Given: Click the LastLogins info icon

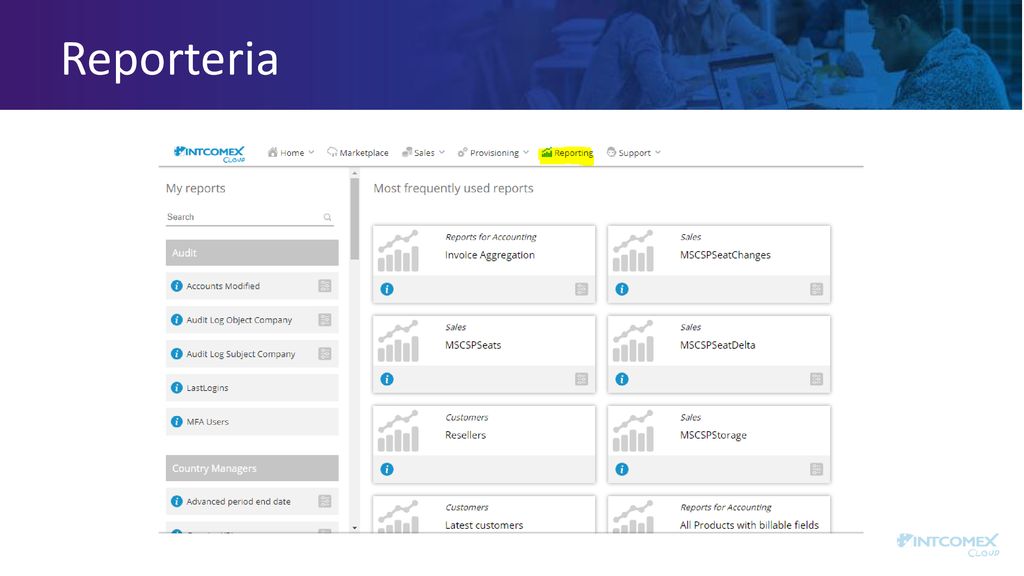Looking at the screenshot, I should tap(176, 388).
